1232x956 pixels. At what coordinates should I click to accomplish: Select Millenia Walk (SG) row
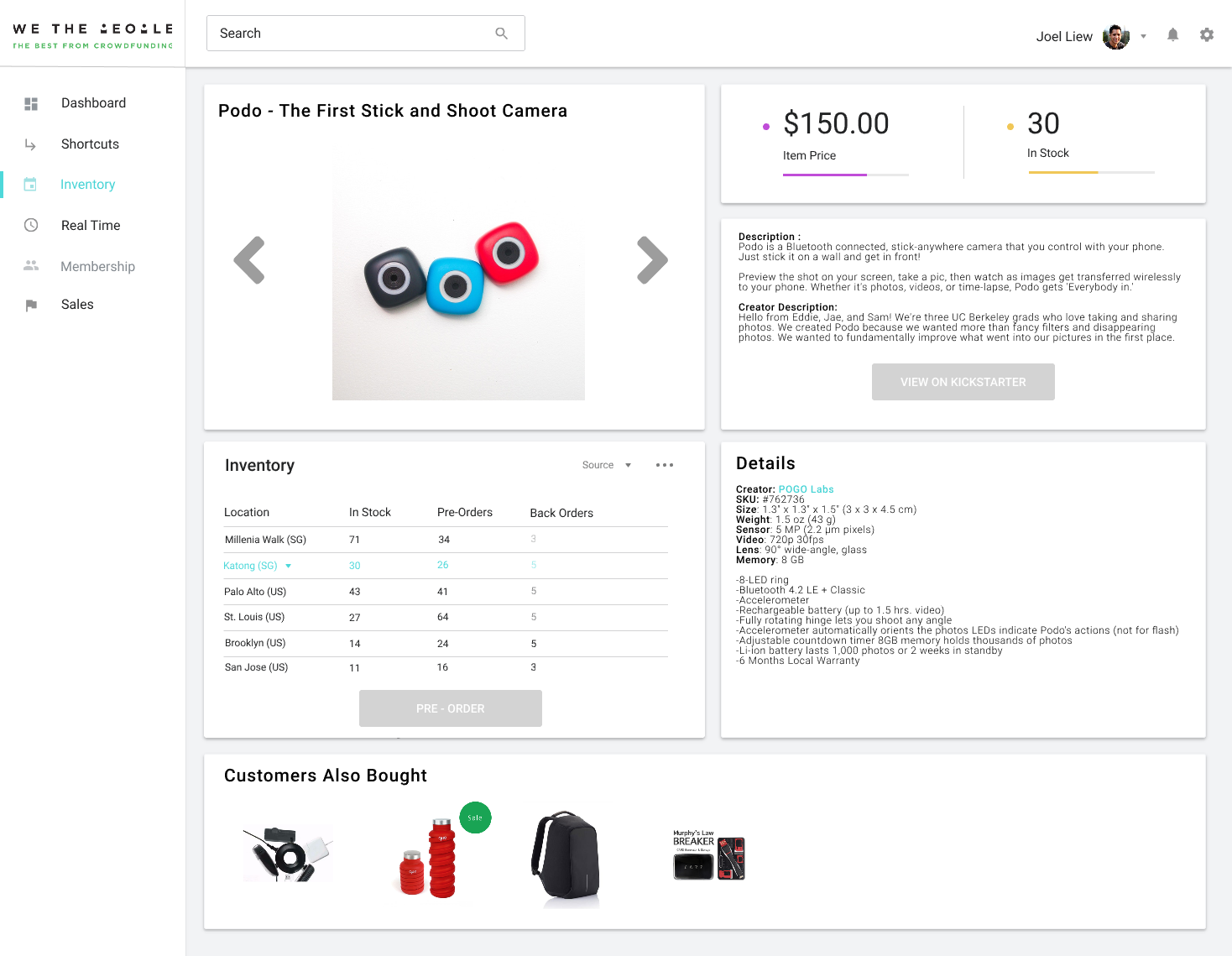coord(446,540)
